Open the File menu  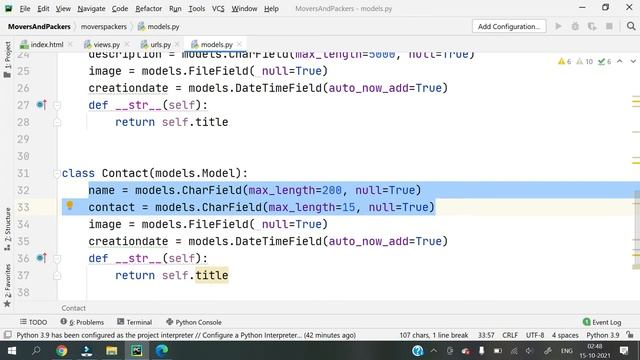(x=24, y=9)
